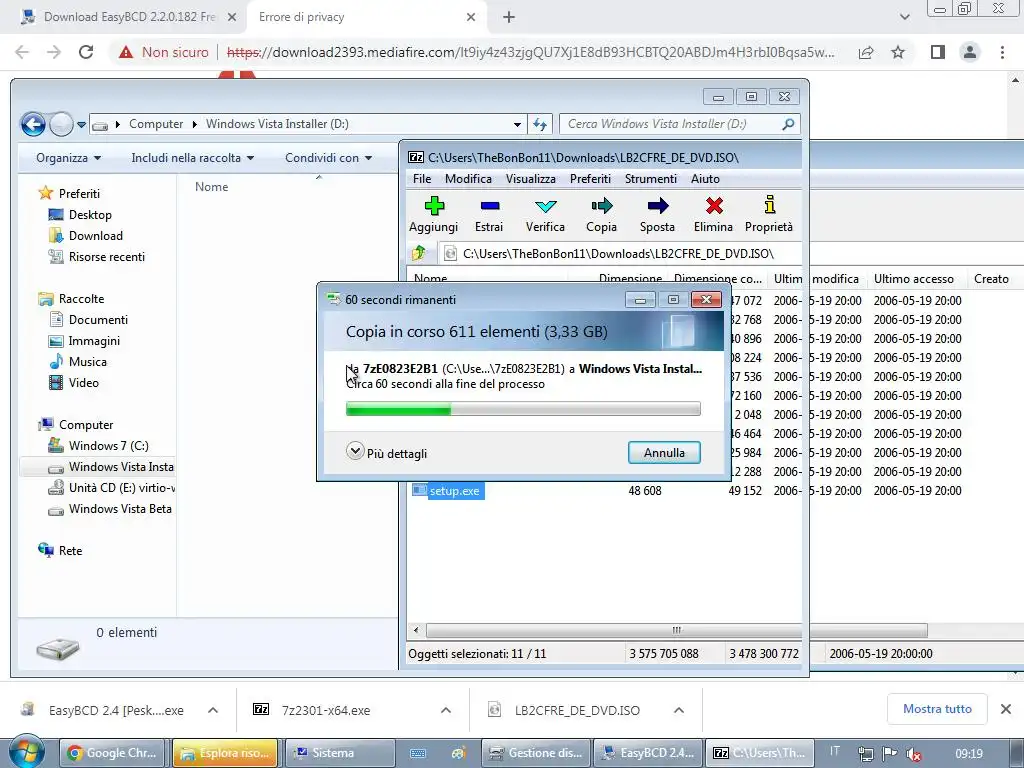
Task: Open the Chrome tab search chevron
Action: tap(904, 17)
